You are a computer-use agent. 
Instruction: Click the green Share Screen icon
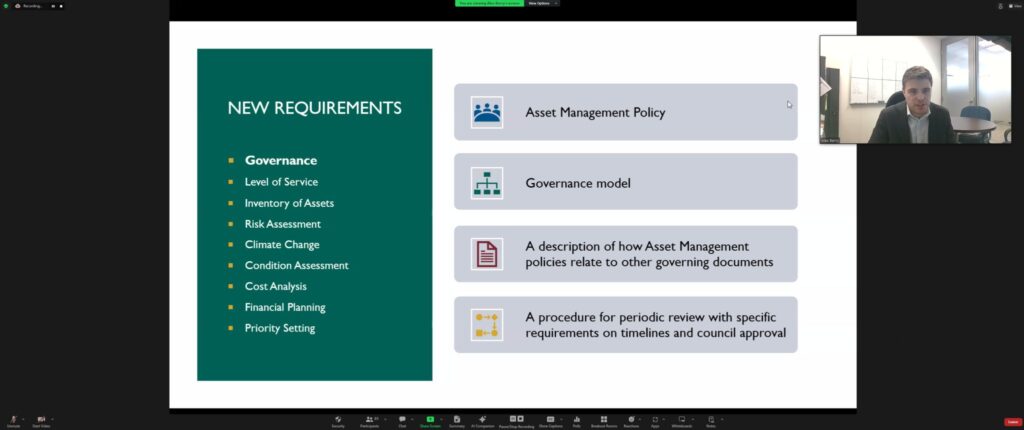coord(430,419)
